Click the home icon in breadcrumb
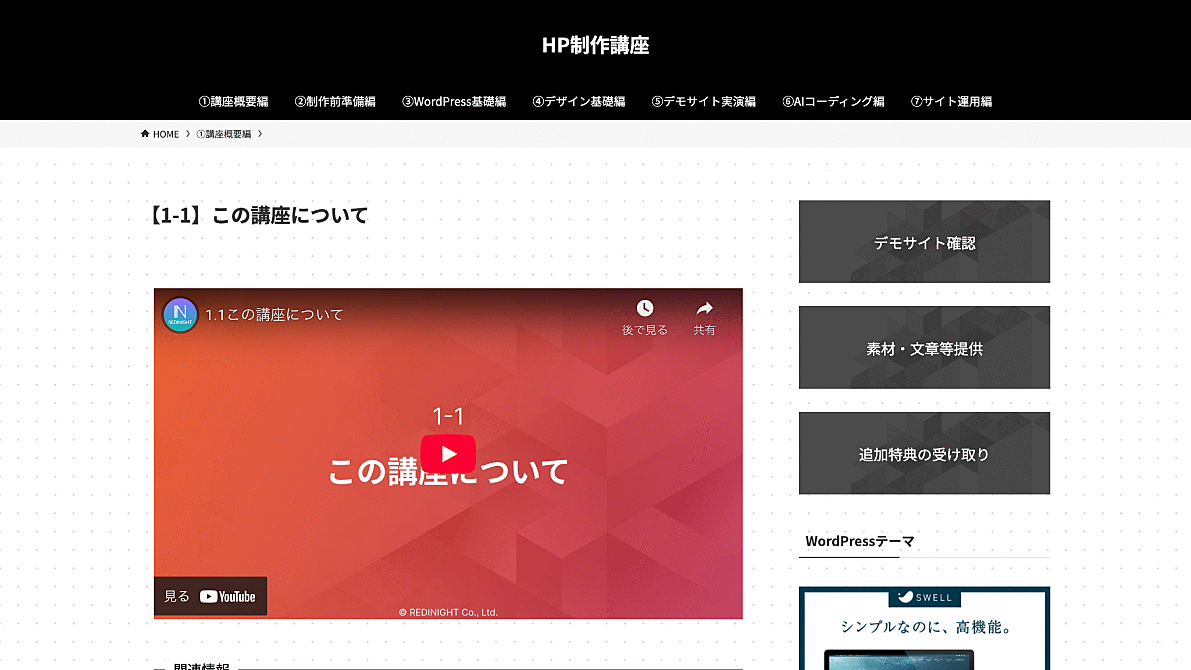The width and height of the screenshot is (1191, 670). pos(146,134)
